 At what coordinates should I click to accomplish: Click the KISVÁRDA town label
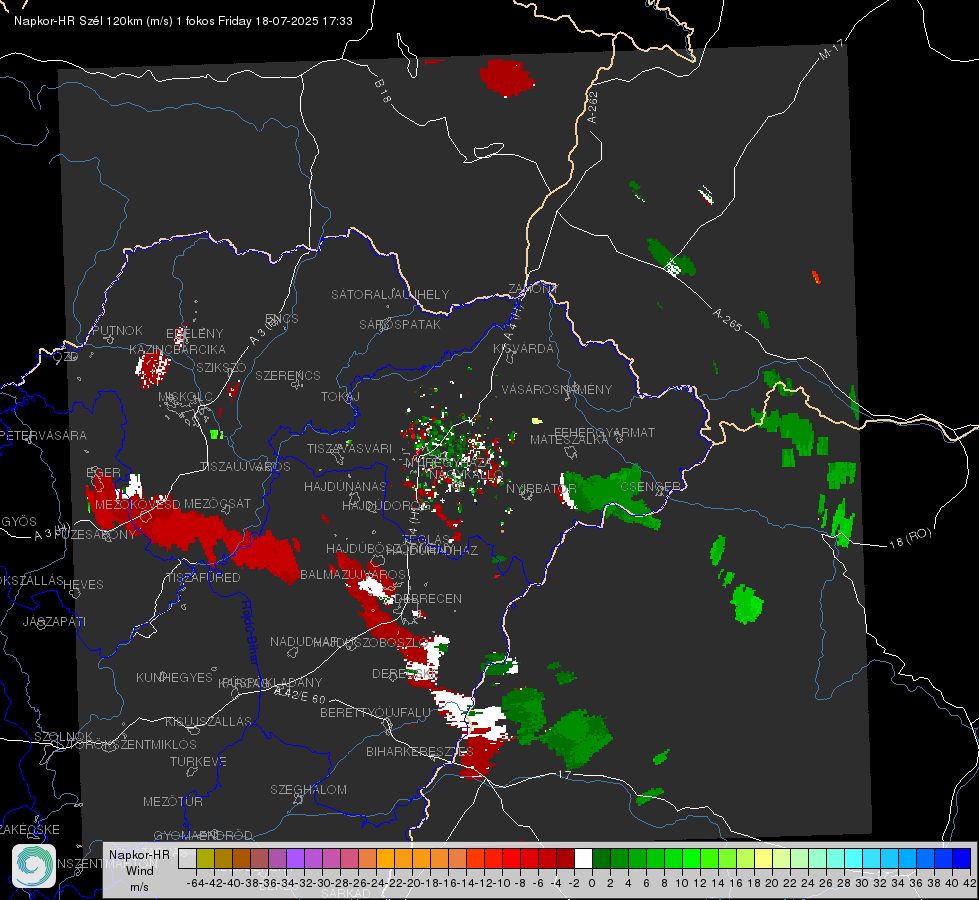click(523, 349)
